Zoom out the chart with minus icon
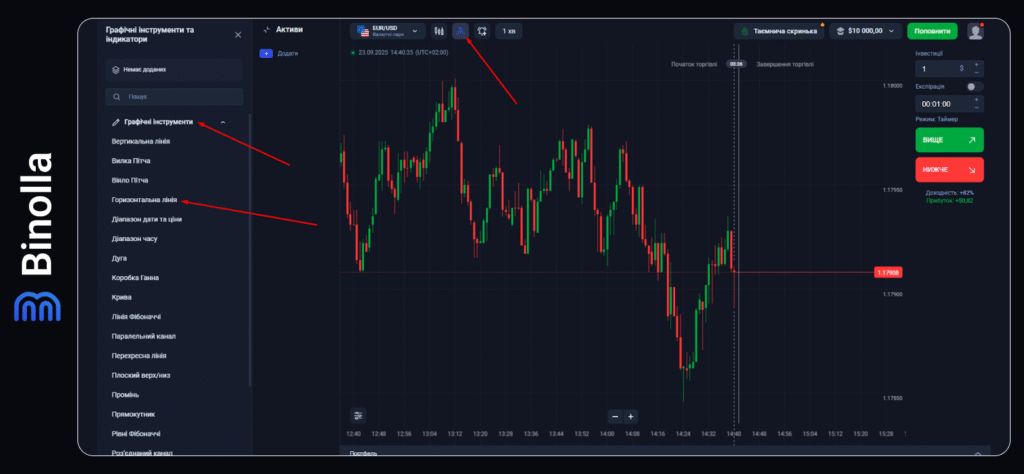Viewport: 1024px width, 474px height. 614,416
